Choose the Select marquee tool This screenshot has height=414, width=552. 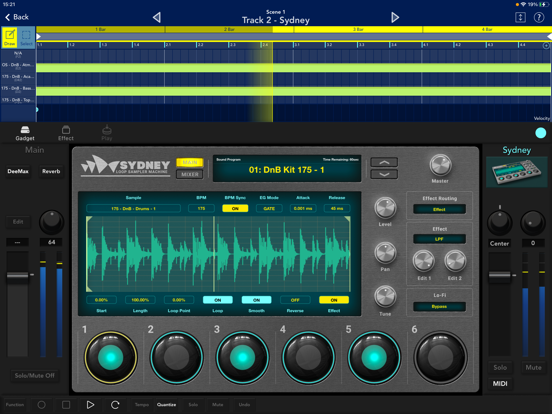tap(26, 37)
